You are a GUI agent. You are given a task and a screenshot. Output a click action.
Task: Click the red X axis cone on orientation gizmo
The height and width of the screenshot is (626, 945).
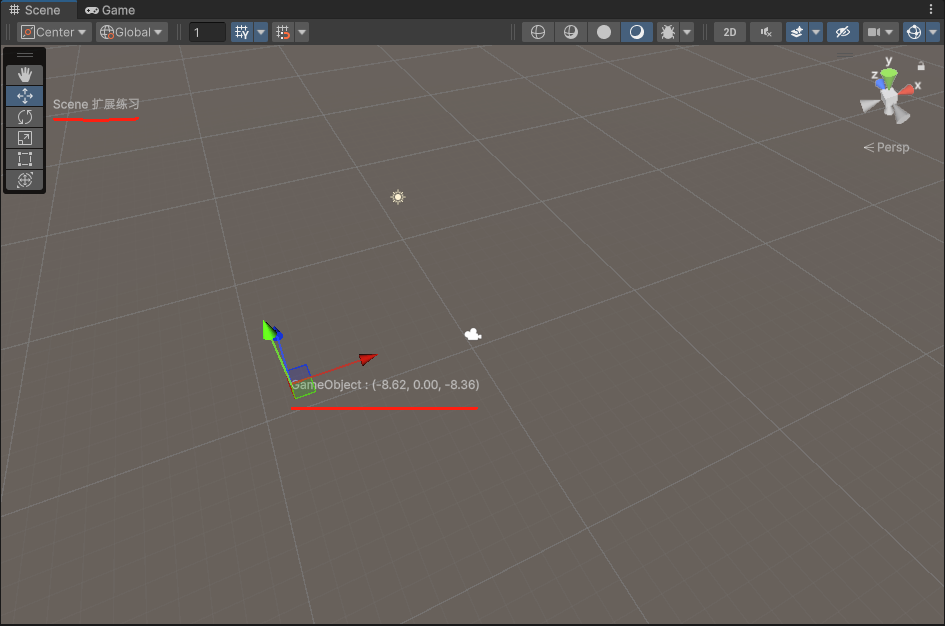coord(906,91)
